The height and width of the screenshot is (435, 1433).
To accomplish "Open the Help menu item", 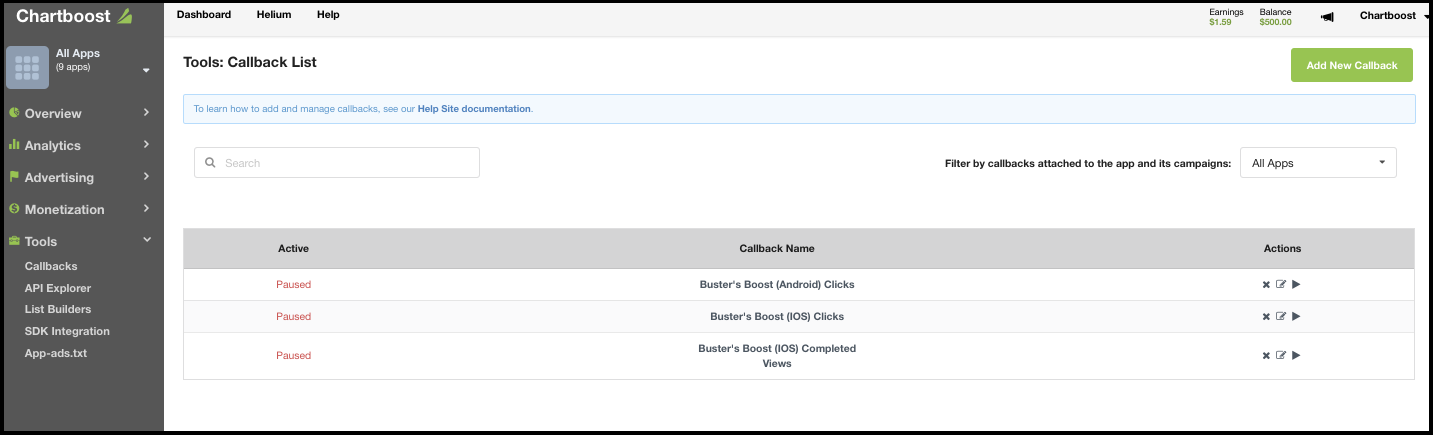I will [328, 15].
